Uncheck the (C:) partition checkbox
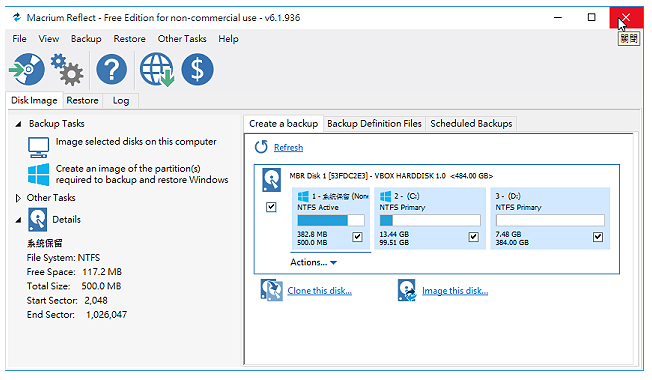652x380 pixels. (474, 237)
